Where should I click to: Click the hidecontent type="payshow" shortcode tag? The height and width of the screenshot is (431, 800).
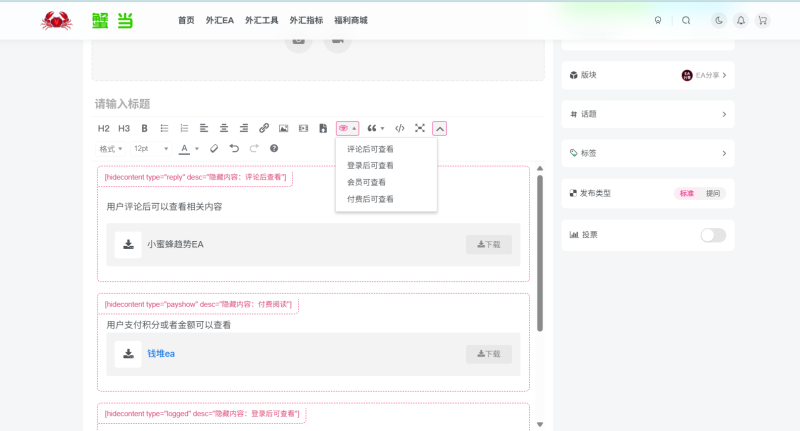[198, 305]
